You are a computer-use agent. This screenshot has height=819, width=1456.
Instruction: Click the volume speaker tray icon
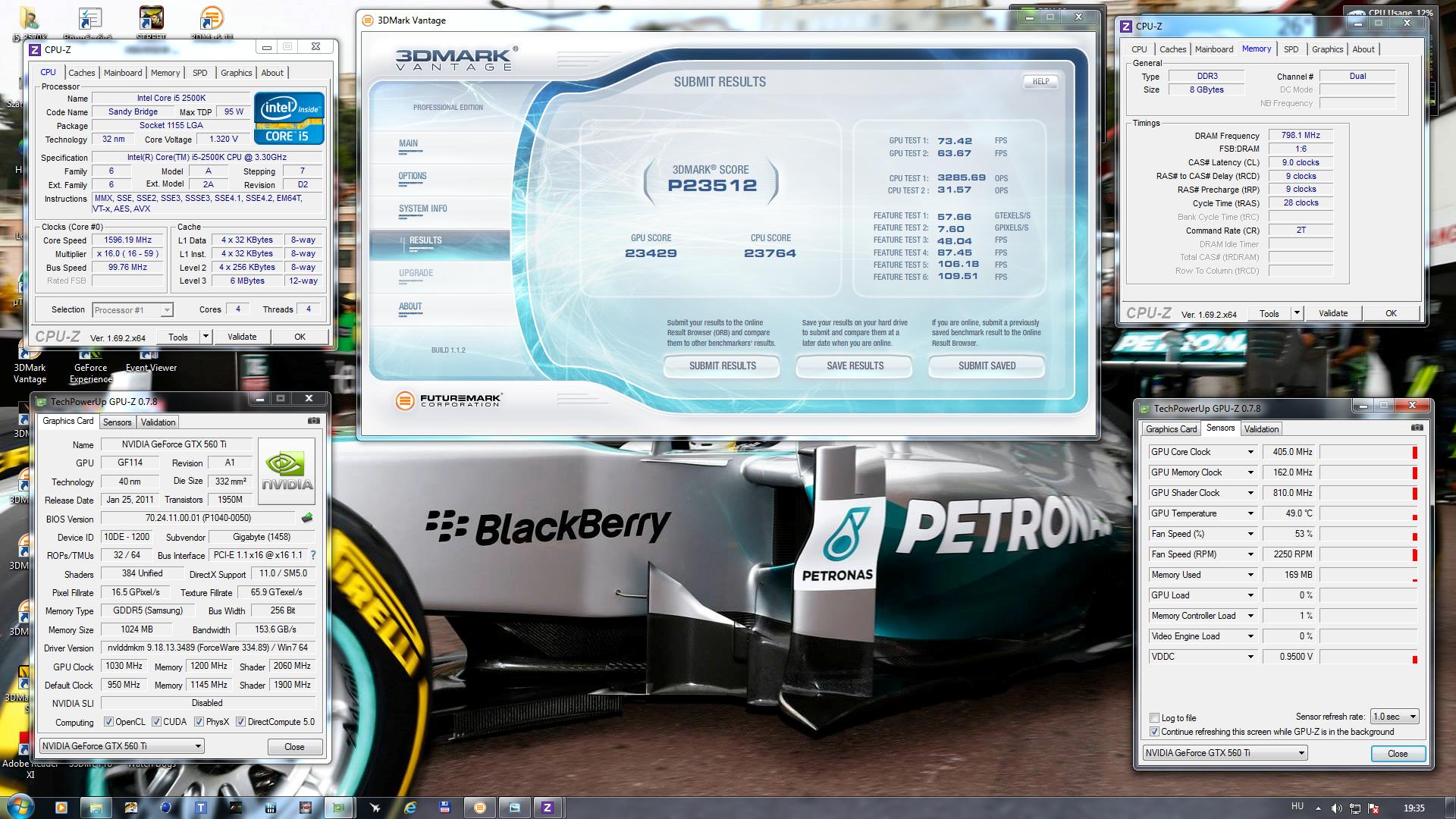pyautogui.click(x=1336, y=808)
